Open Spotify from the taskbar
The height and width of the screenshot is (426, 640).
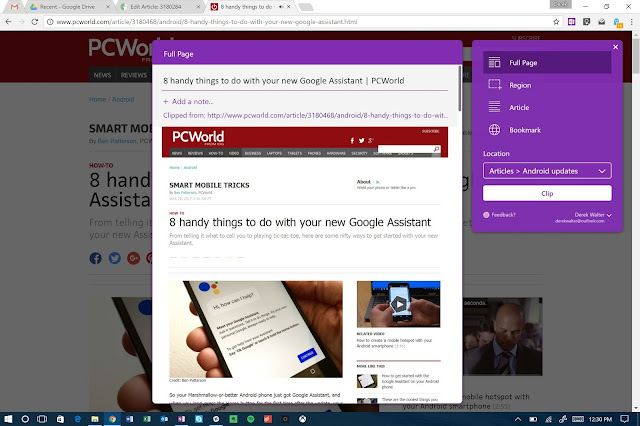click(x=251, y=419)
